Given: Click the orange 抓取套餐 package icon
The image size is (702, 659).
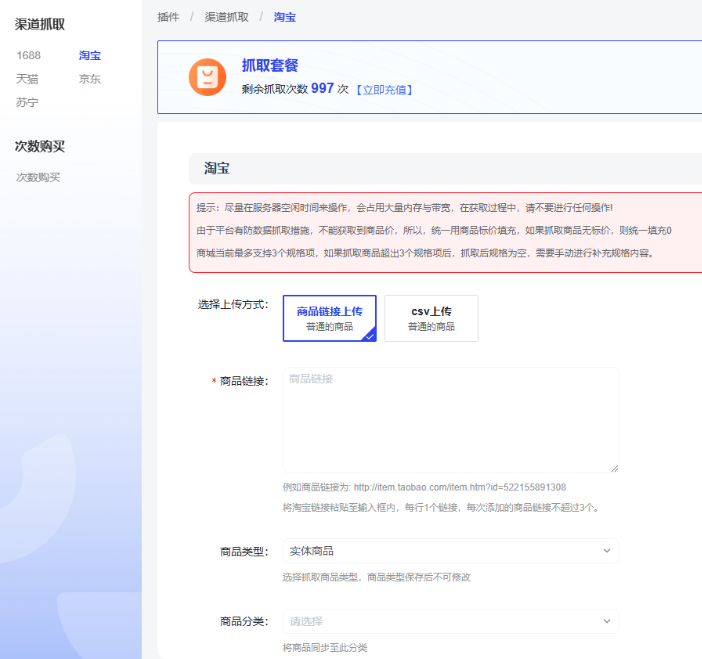Looking at the screenshot, I should click(207, 77).
